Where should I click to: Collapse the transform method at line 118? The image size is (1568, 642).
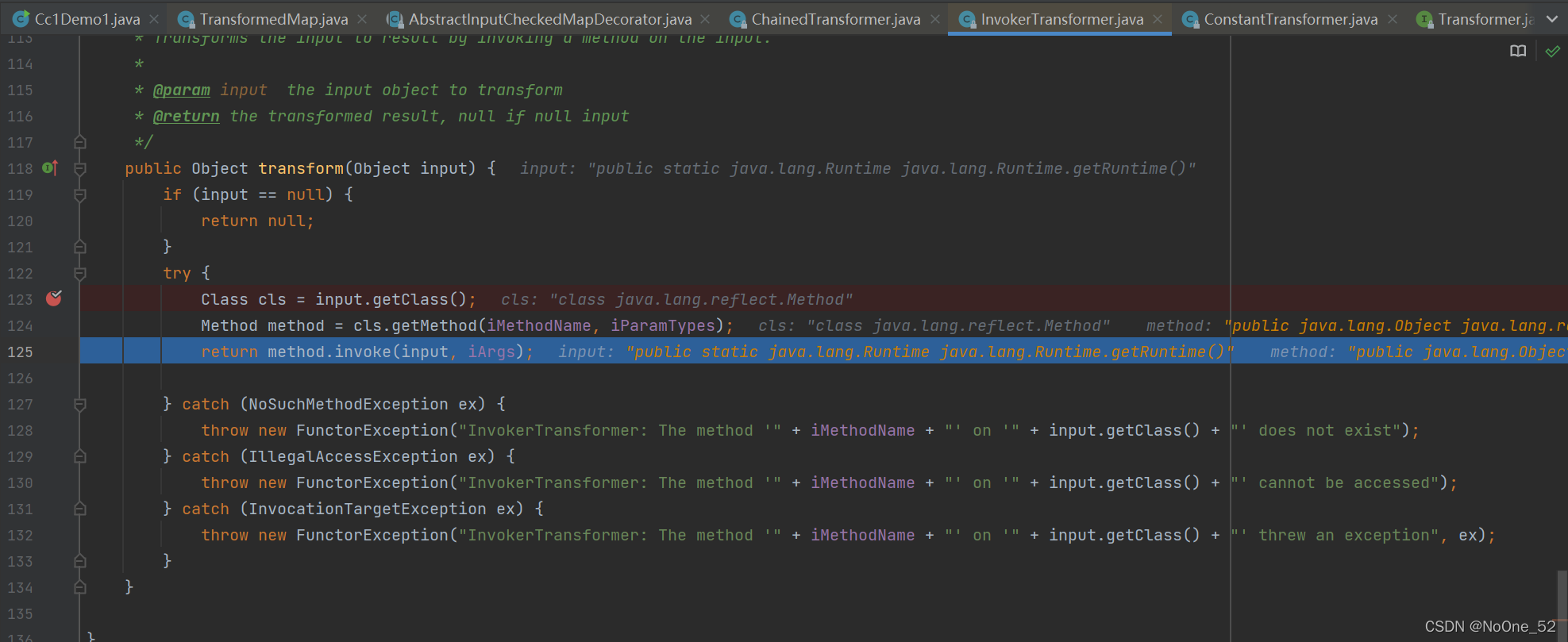point(80,168)
